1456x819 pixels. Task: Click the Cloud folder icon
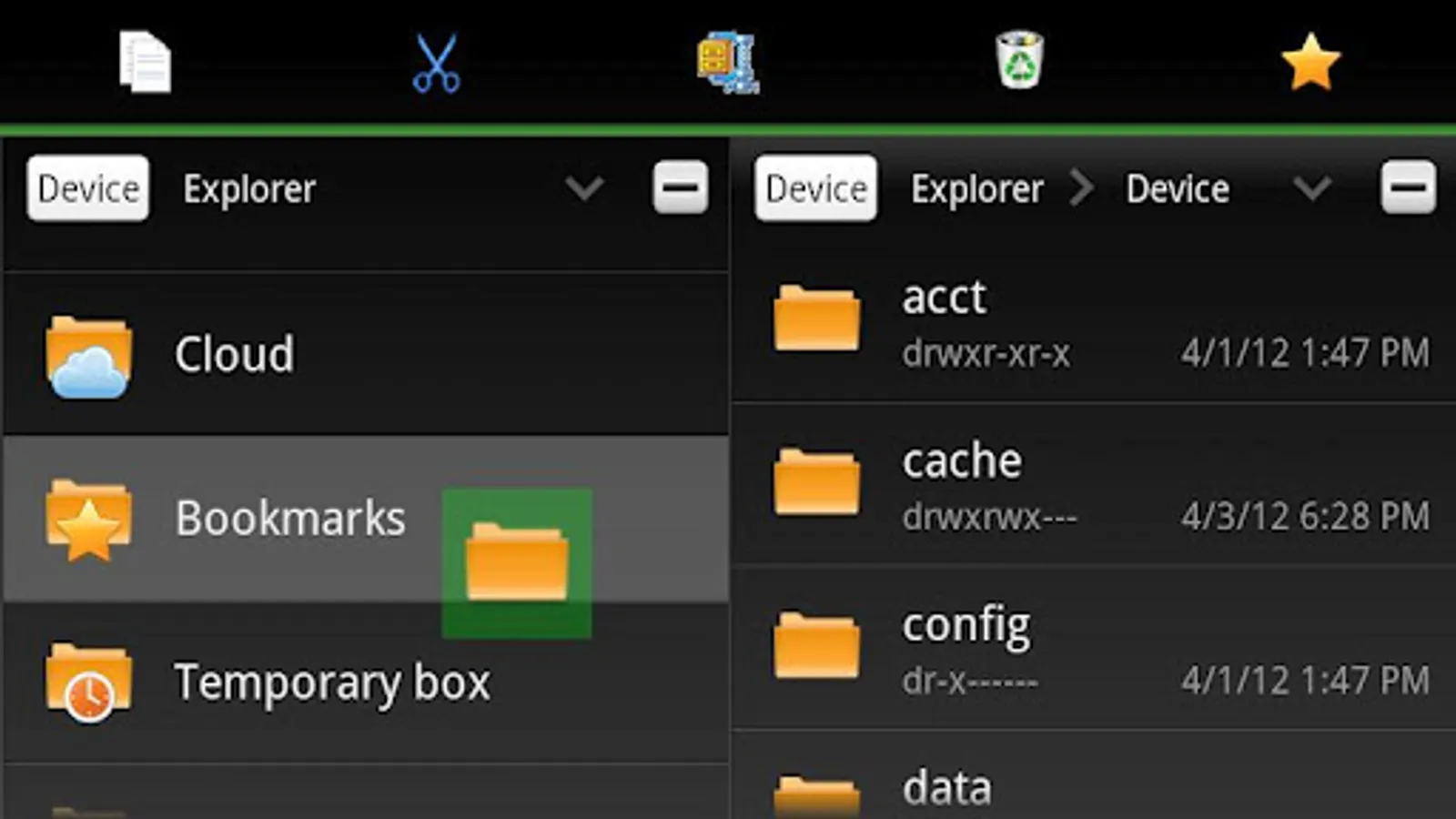[x=88, y=358]
